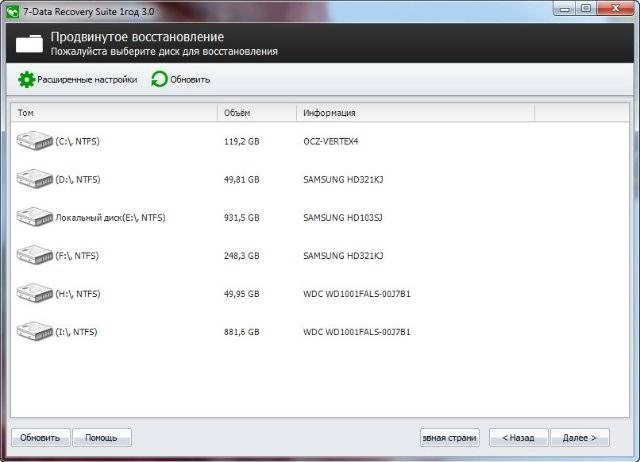Click Обновить label in the toolbar
The height and width of the screenshot is (462, 640).
190,80
